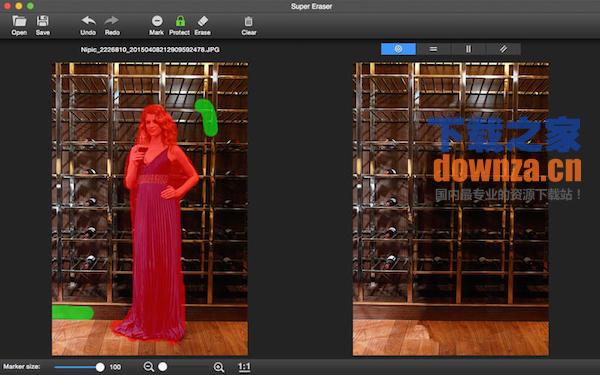Click the marker size value 100

(x=115, y=367)
